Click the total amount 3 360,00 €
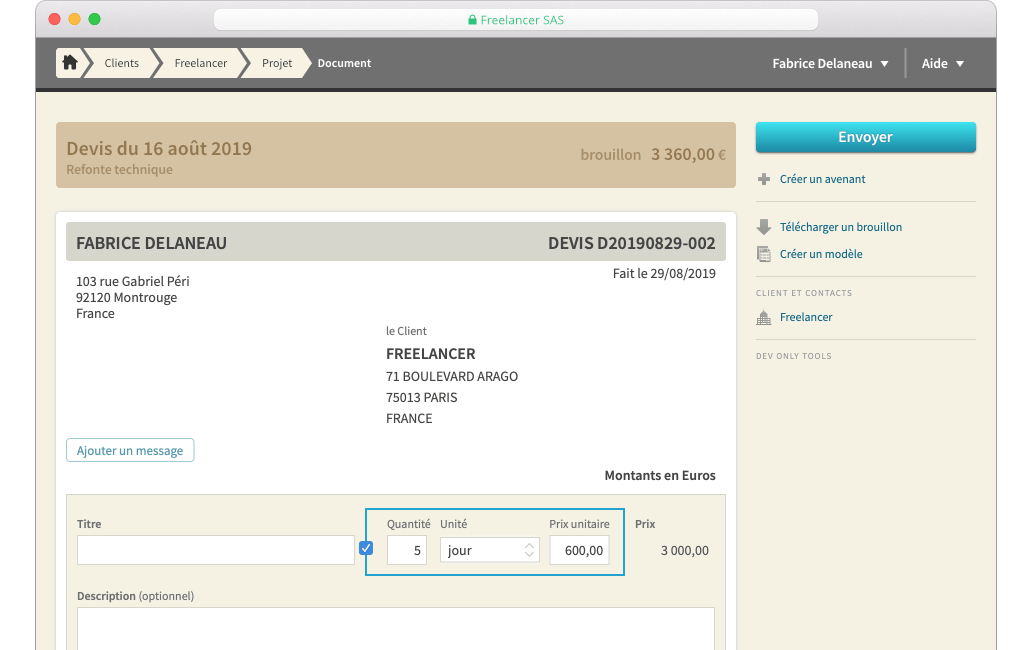This screenshot has height=650, width=1032. [688, 155]
